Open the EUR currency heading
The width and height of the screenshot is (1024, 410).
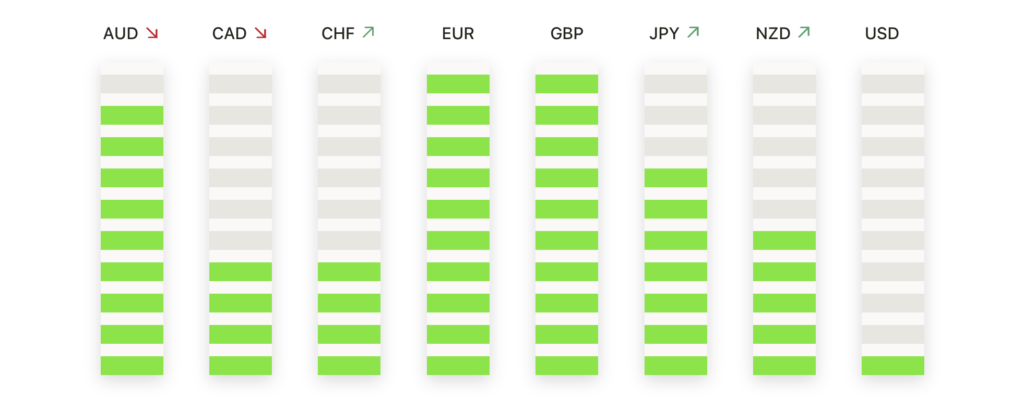tap(458, 33)
